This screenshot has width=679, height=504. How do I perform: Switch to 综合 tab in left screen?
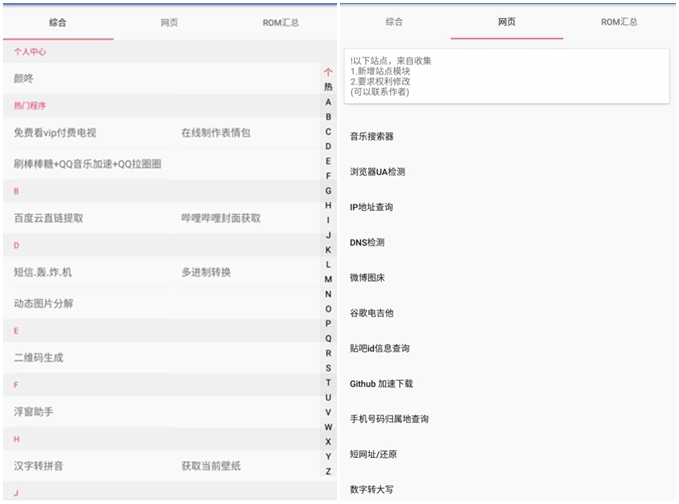(58, 23)
